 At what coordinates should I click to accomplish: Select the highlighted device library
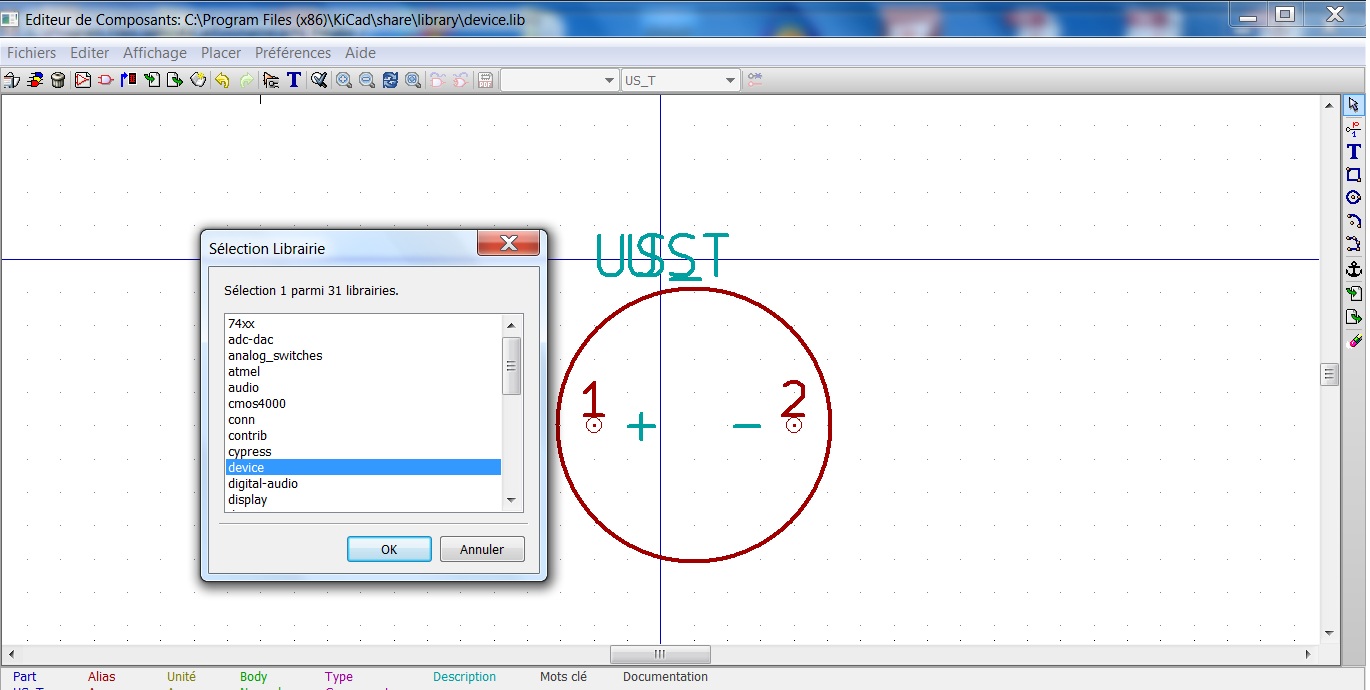[363, 468]
